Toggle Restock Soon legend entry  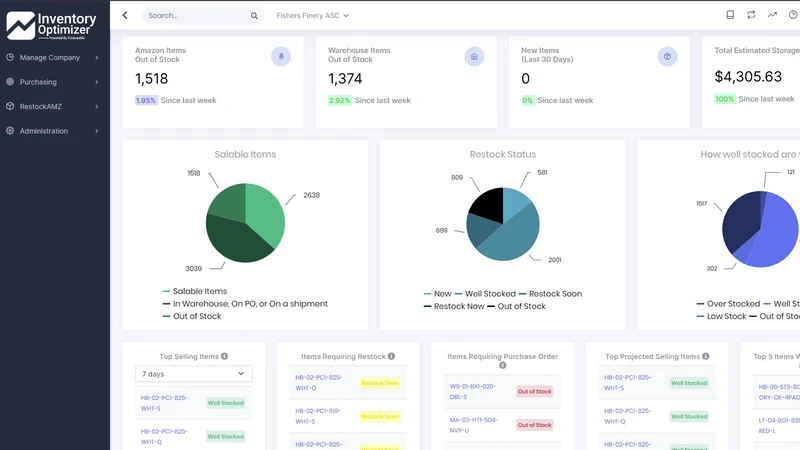tap(551, 294)
